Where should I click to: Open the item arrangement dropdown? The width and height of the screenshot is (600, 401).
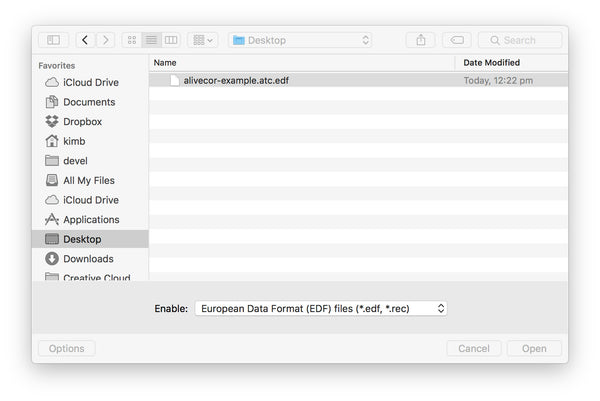point(203,40)
